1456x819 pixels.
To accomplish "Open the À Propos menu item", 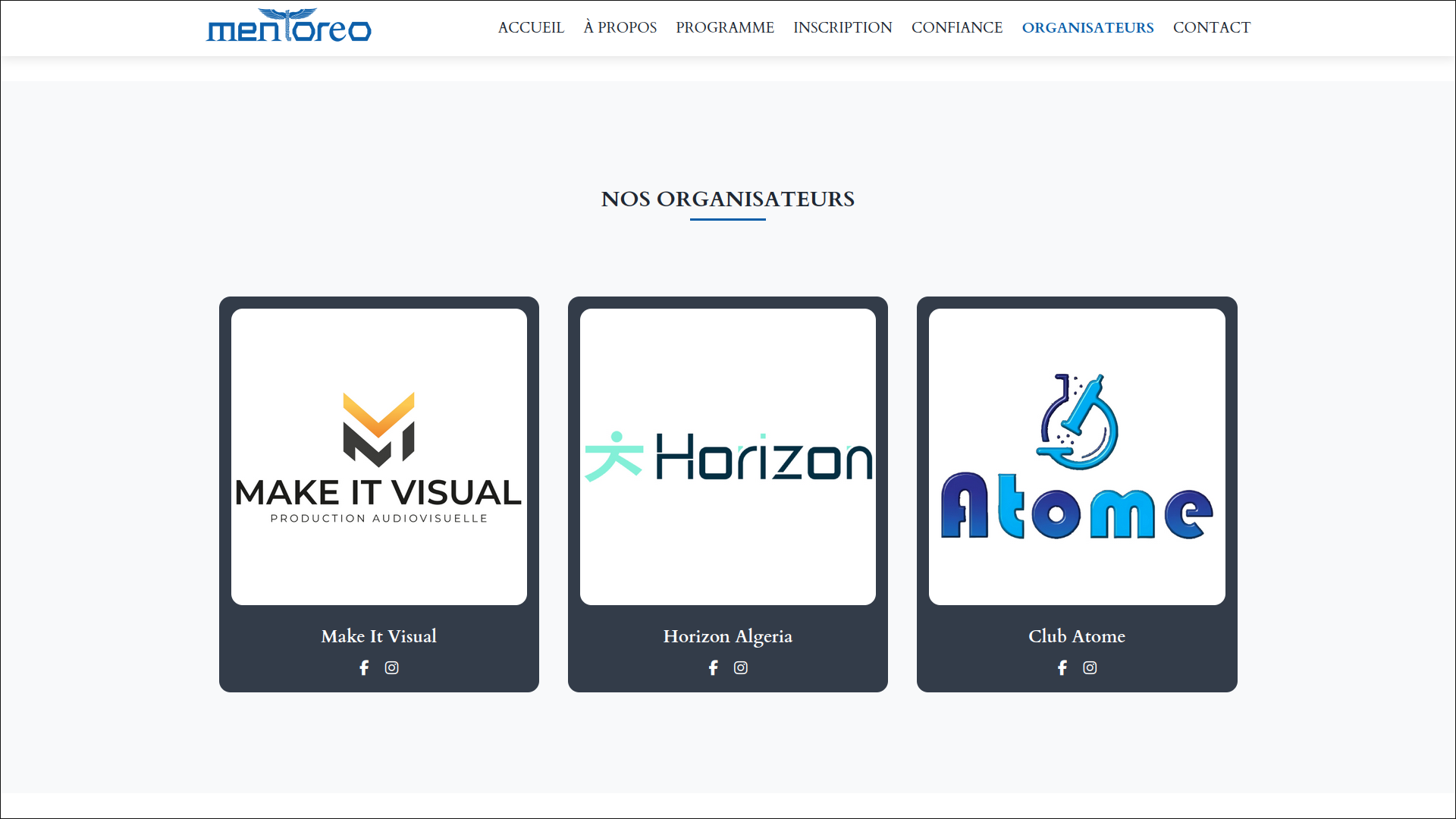I will 620,27.
